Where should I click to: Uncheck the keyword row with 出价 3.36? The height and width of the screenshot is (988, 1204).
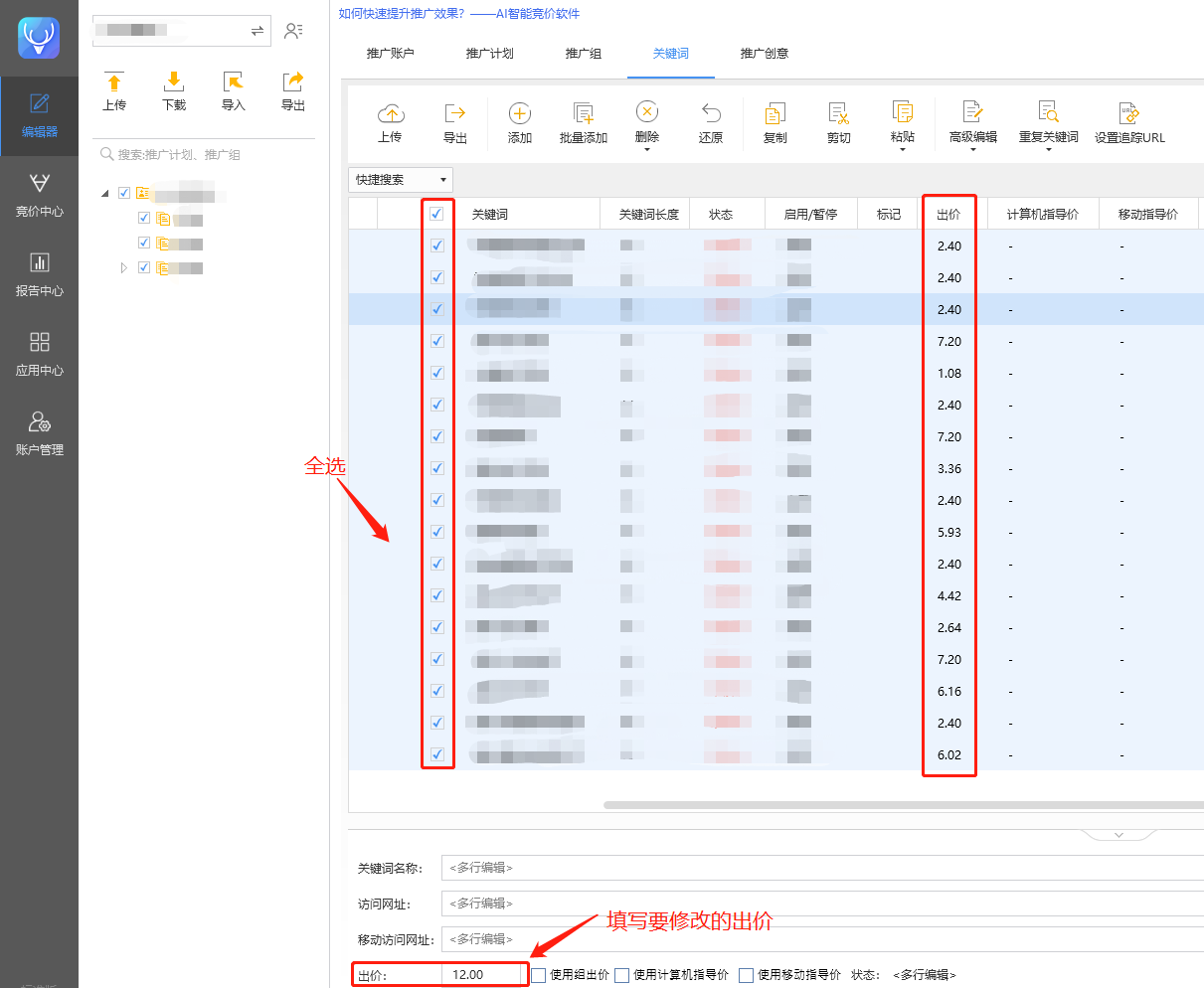[436, 468]
